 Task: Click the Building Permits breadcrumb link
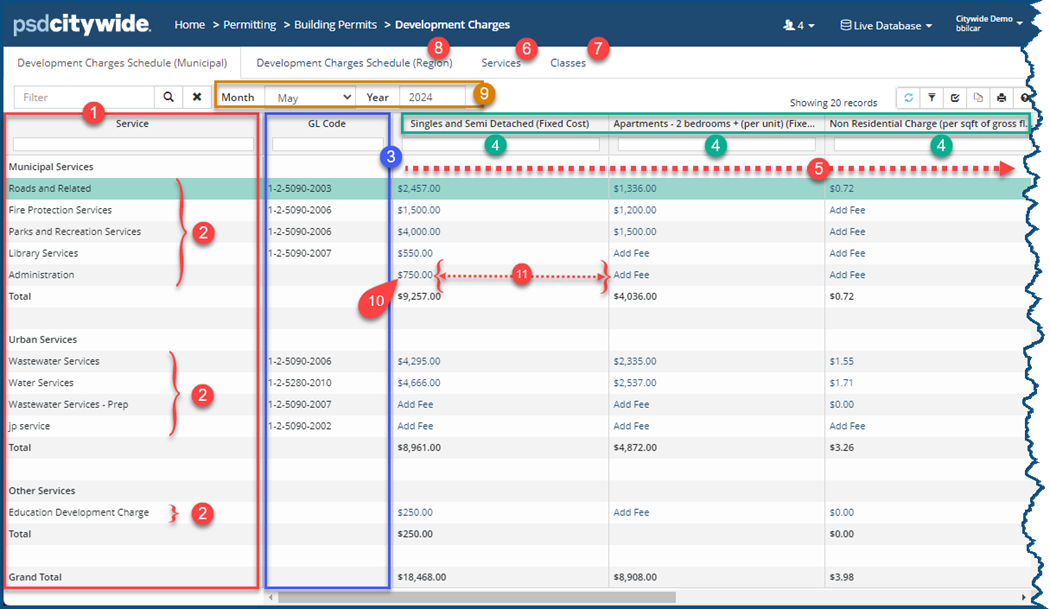[337, 25]
